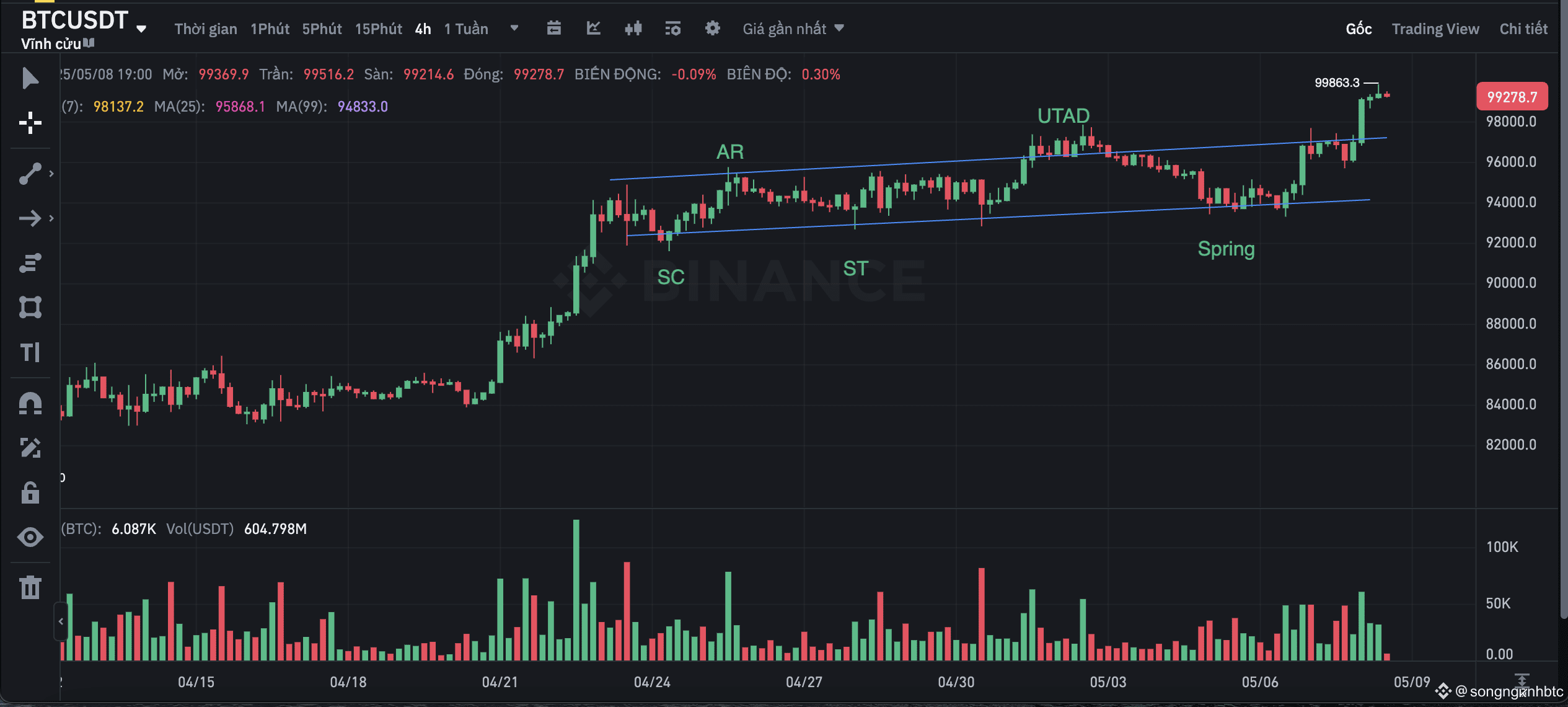Select the 15Phút timeframe

click(378, 29)
